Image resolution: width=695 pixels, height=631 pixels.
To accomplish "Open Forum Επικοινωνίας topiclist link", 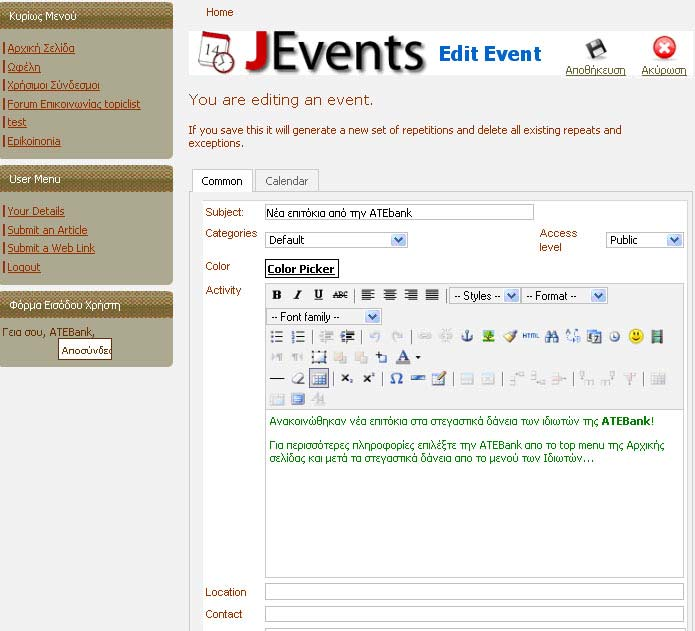I will pyautogui.click(x=74, y=104).
